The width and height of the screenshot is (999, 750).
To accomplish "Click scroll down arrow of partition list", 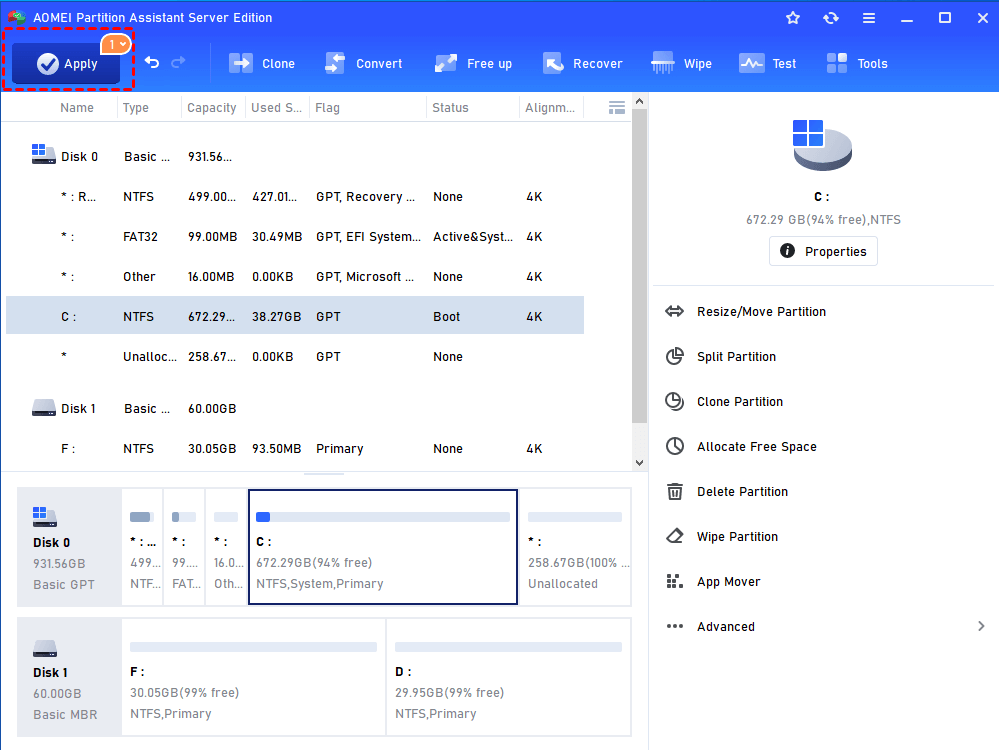I will coord(640,463).
